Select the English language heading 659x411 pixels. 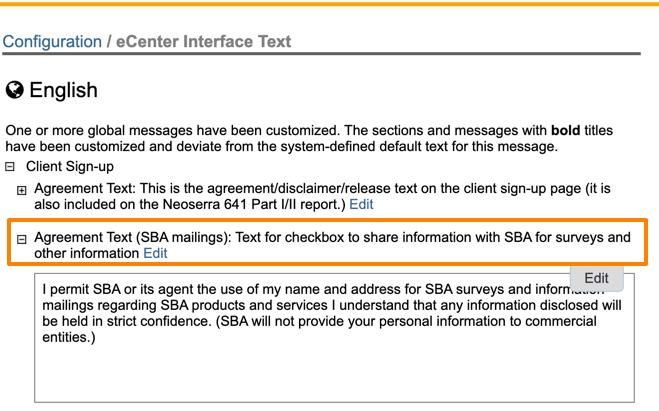(x=63, y=91)
